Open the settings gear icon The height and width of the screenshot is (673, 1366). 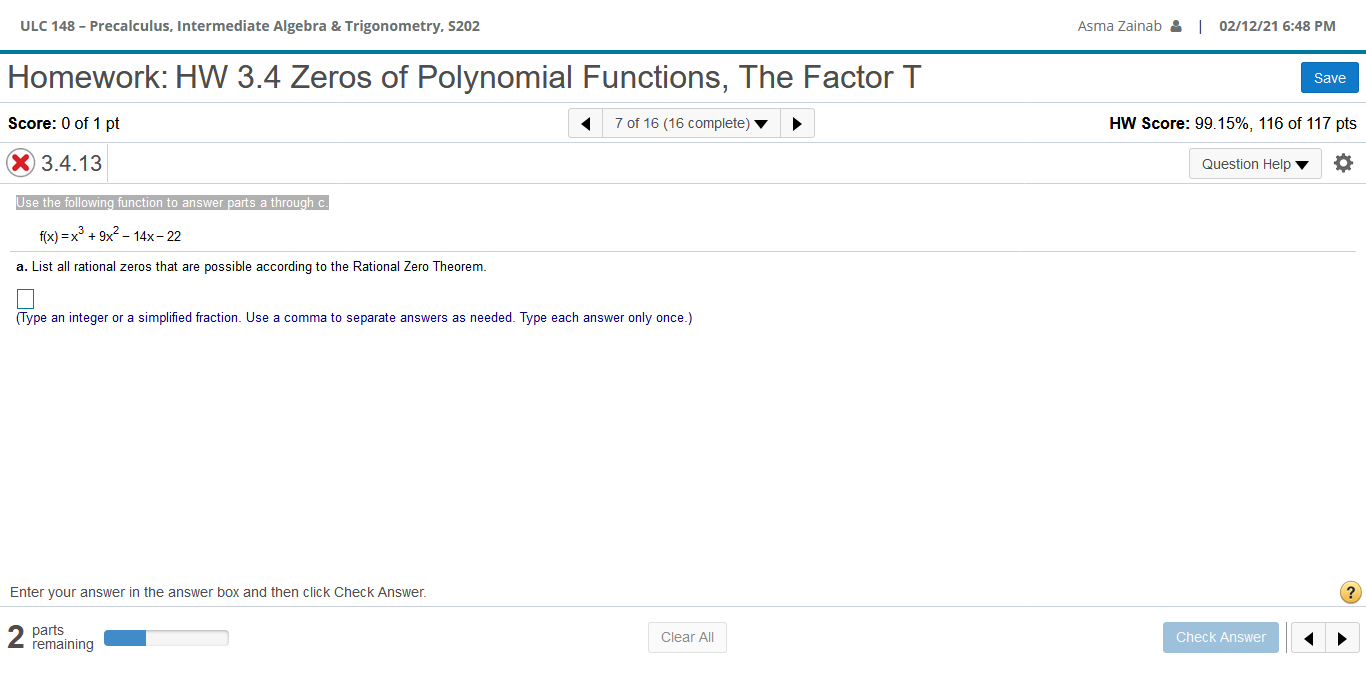click(x=1343, y=163)
